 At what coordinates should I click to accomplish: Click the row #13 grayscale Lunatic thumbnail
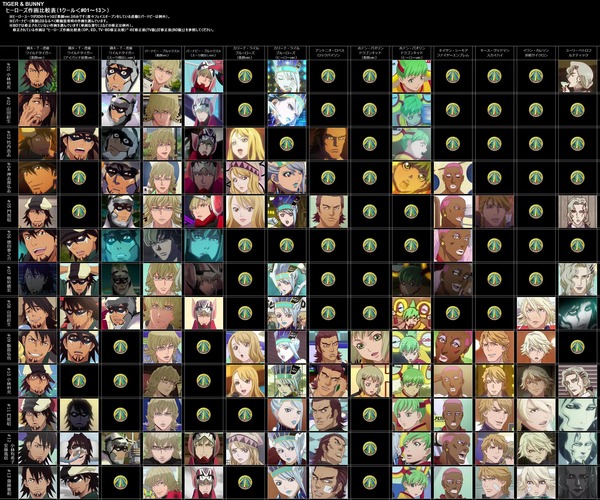tap(577, 482)
